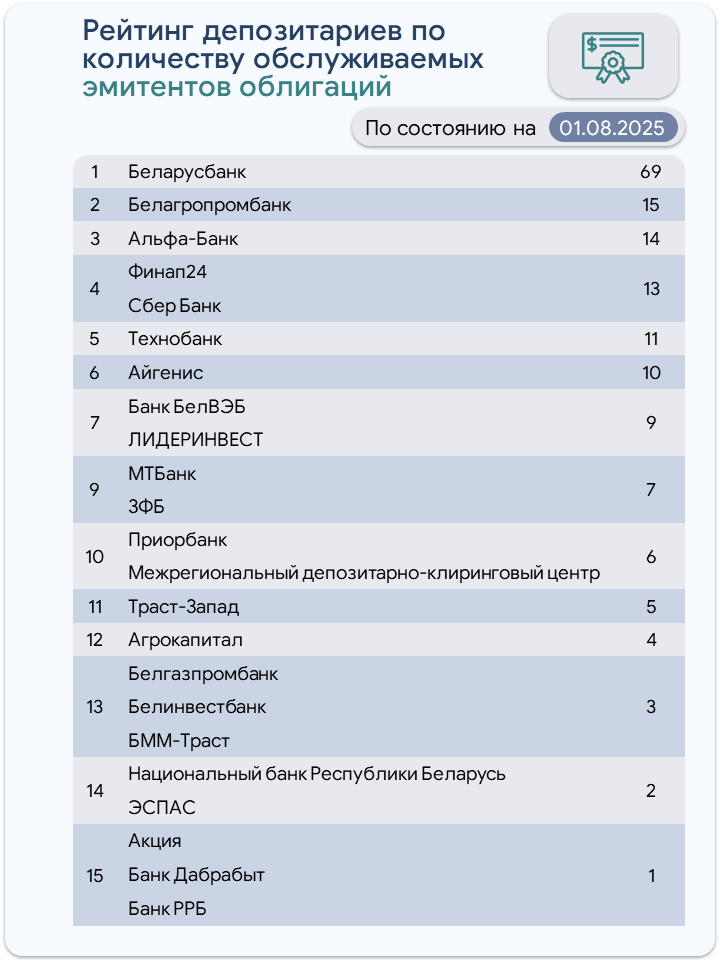Click 'Финап24' depository name
This screenshot has width=720, height=960.
click(167, 272)
